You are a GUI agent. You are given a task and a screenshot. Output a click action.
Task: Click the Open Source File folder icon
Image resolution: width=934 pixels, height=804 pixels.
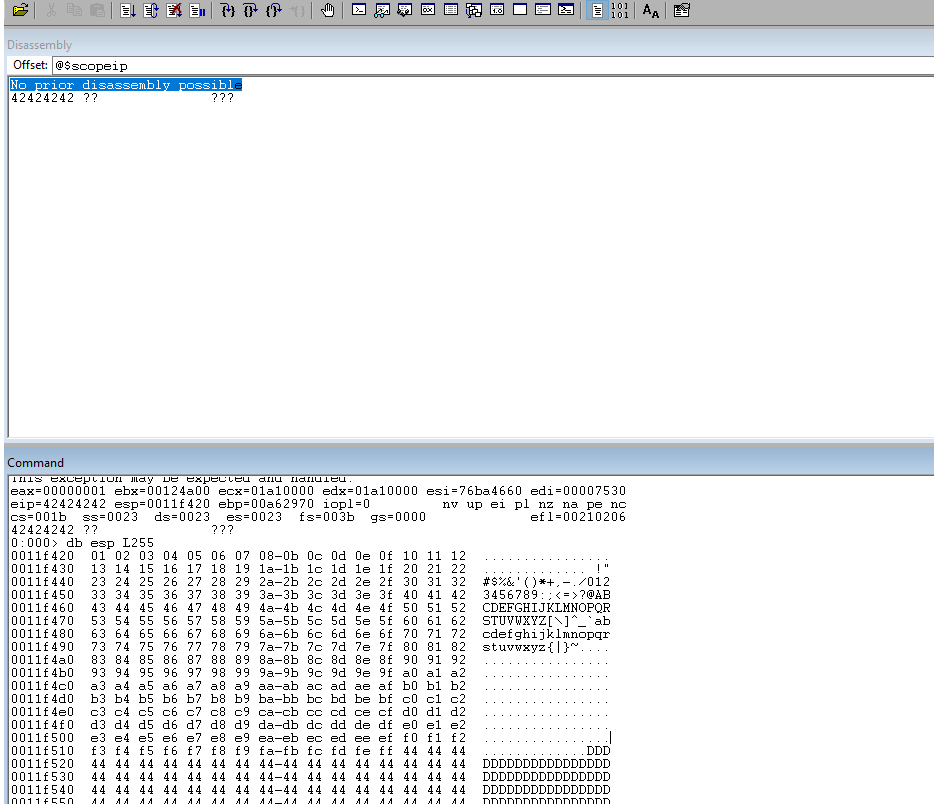click(20, 11)
